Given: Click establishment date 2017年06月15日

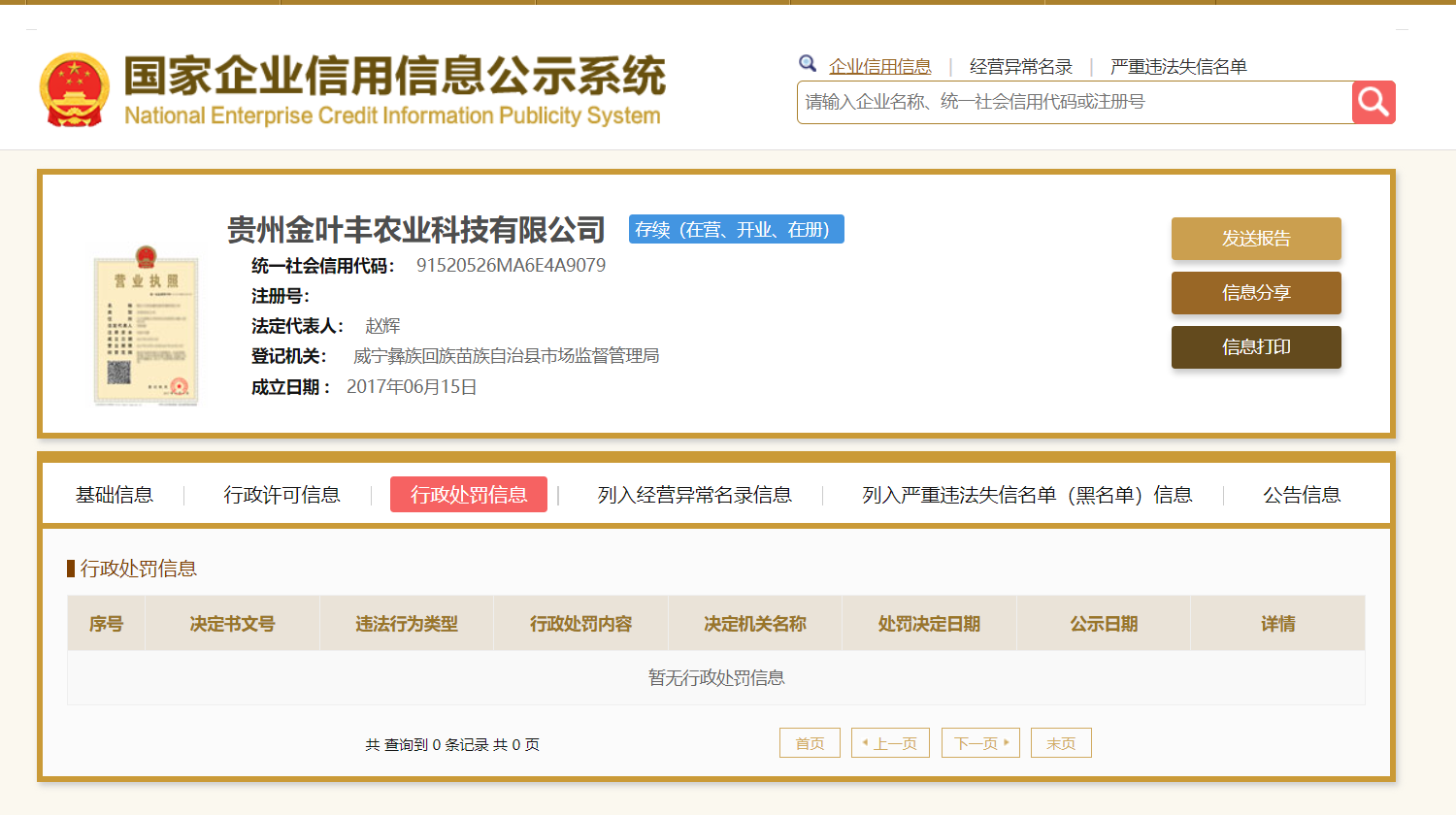Looking at the screenshot, I should 412,387.
